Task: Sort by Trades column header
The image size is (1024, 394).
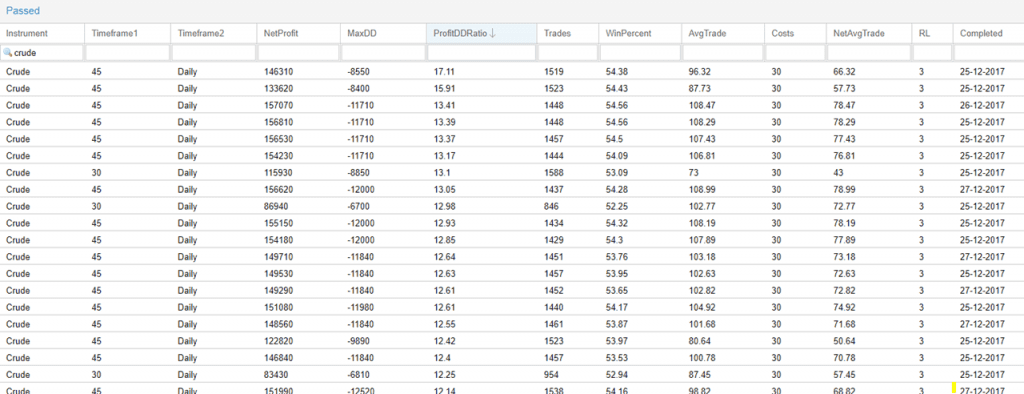Action: click(568, 33)
